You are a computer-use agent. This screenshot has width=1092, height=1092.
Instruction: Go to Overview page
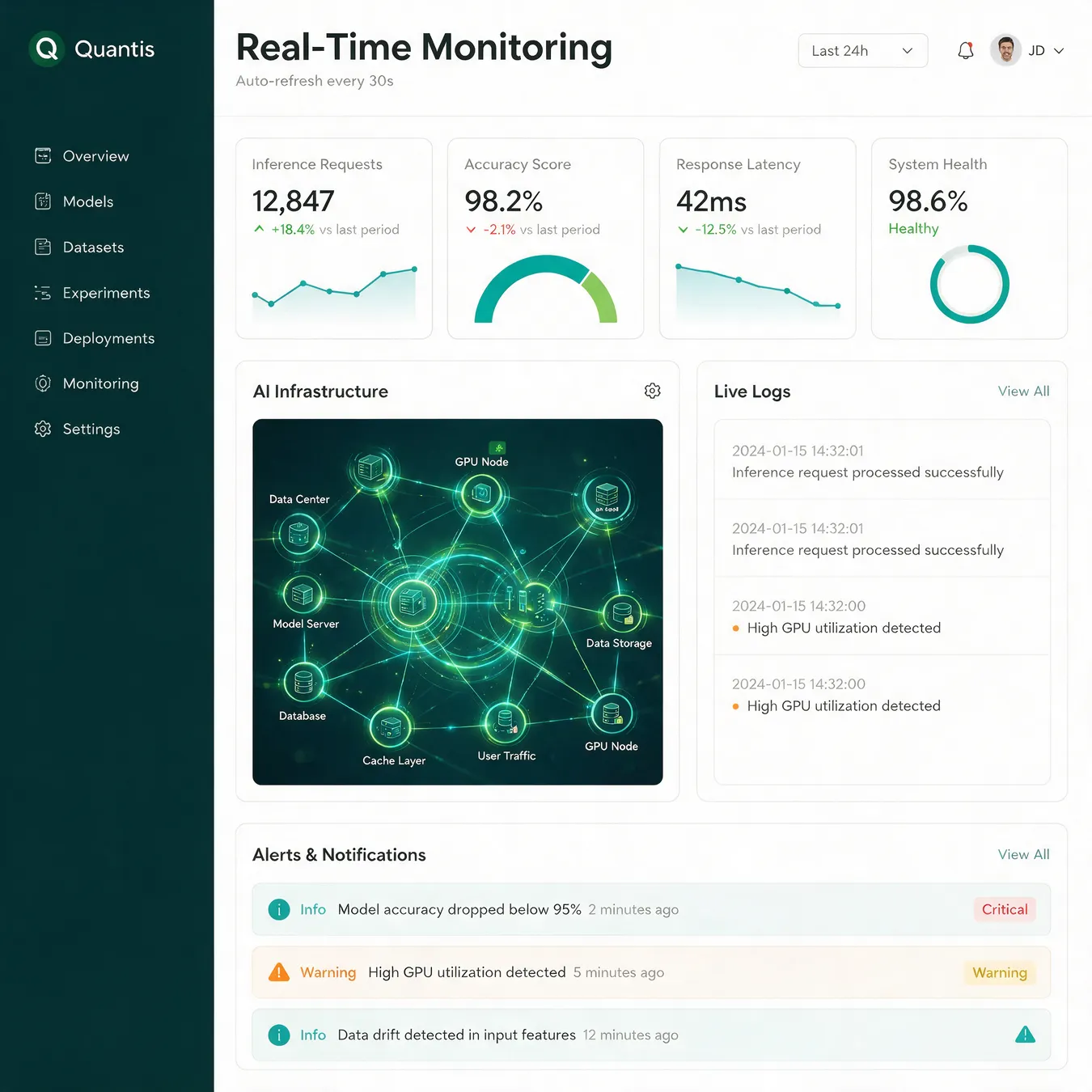pos(95,156)
